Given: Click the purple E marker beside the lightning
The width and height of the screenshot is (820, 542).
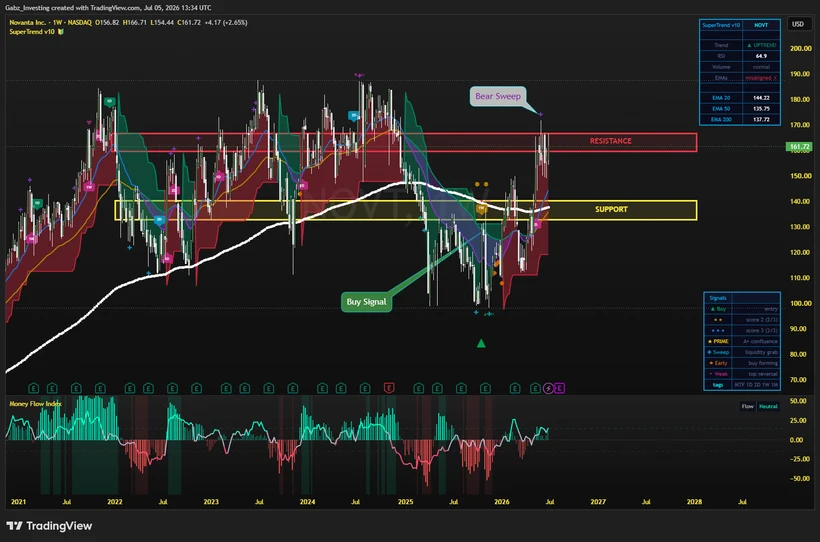Looking at the screenshot, I should click(x=559, y=388).
